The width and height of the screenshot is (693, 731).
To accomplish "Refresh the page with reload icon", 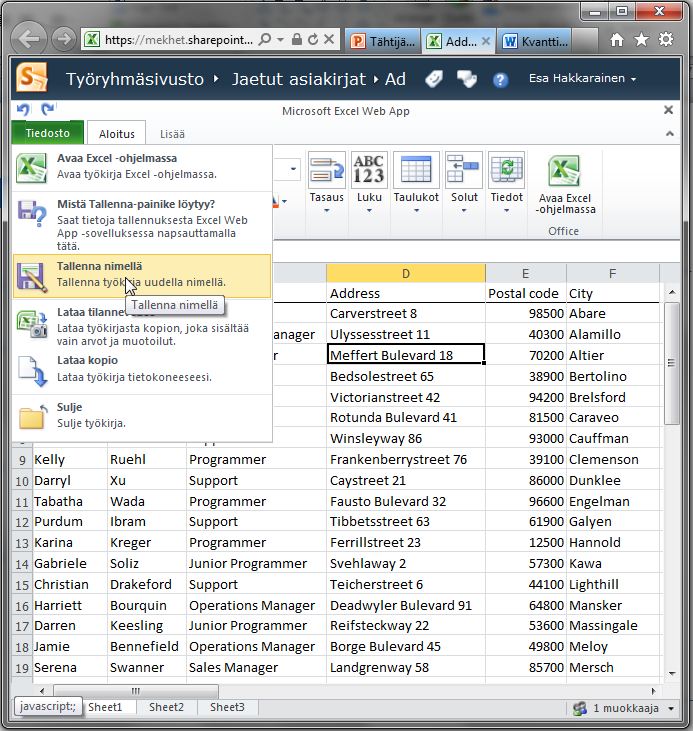I will coord(313,40).
